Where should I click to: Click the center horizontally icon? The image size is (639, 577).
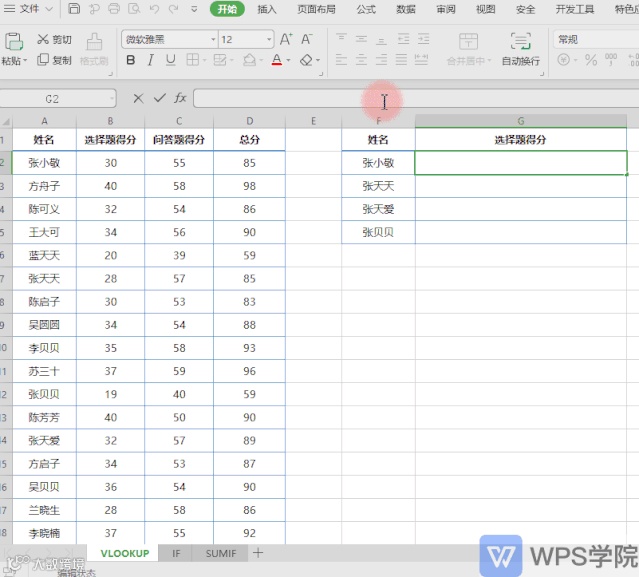pyautogui.click(x=361, y=60)
